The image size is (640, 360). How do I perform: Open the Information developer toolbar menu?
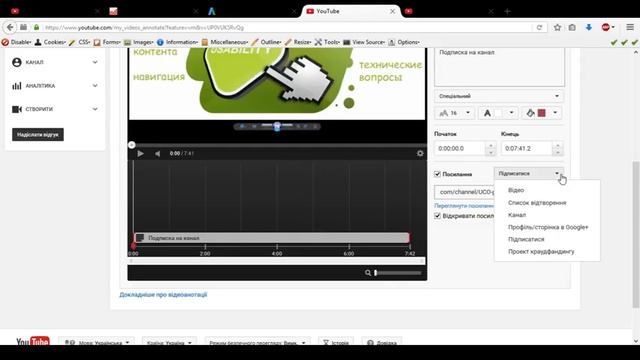coord(177,42)
